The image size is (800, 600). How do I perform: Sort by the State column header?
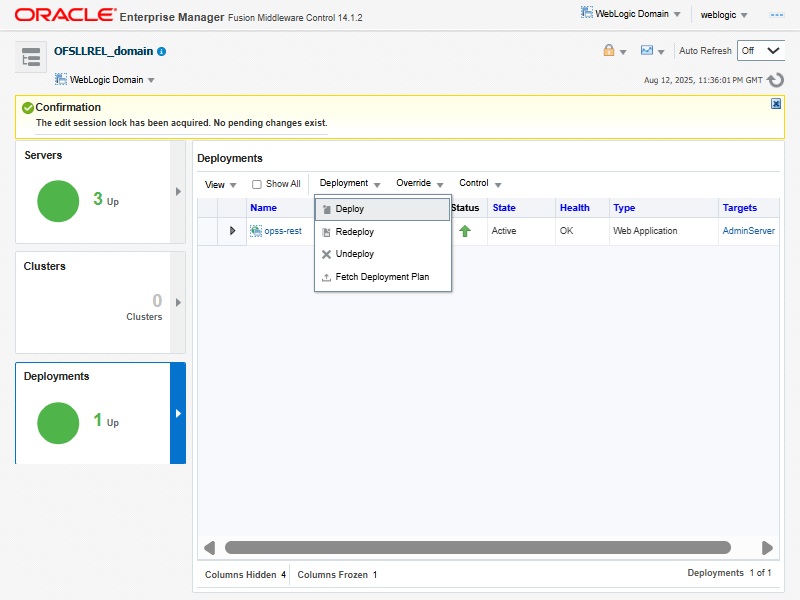504,208
